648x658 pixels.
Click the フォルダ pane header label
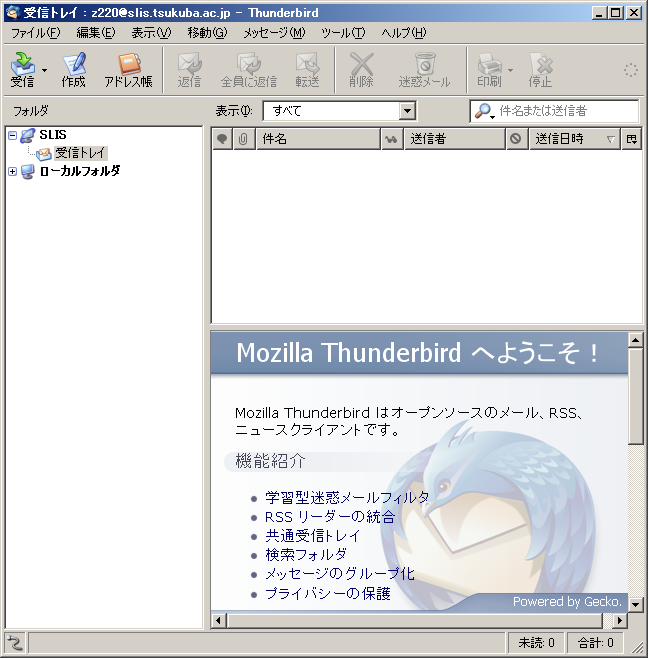point(31,111)
